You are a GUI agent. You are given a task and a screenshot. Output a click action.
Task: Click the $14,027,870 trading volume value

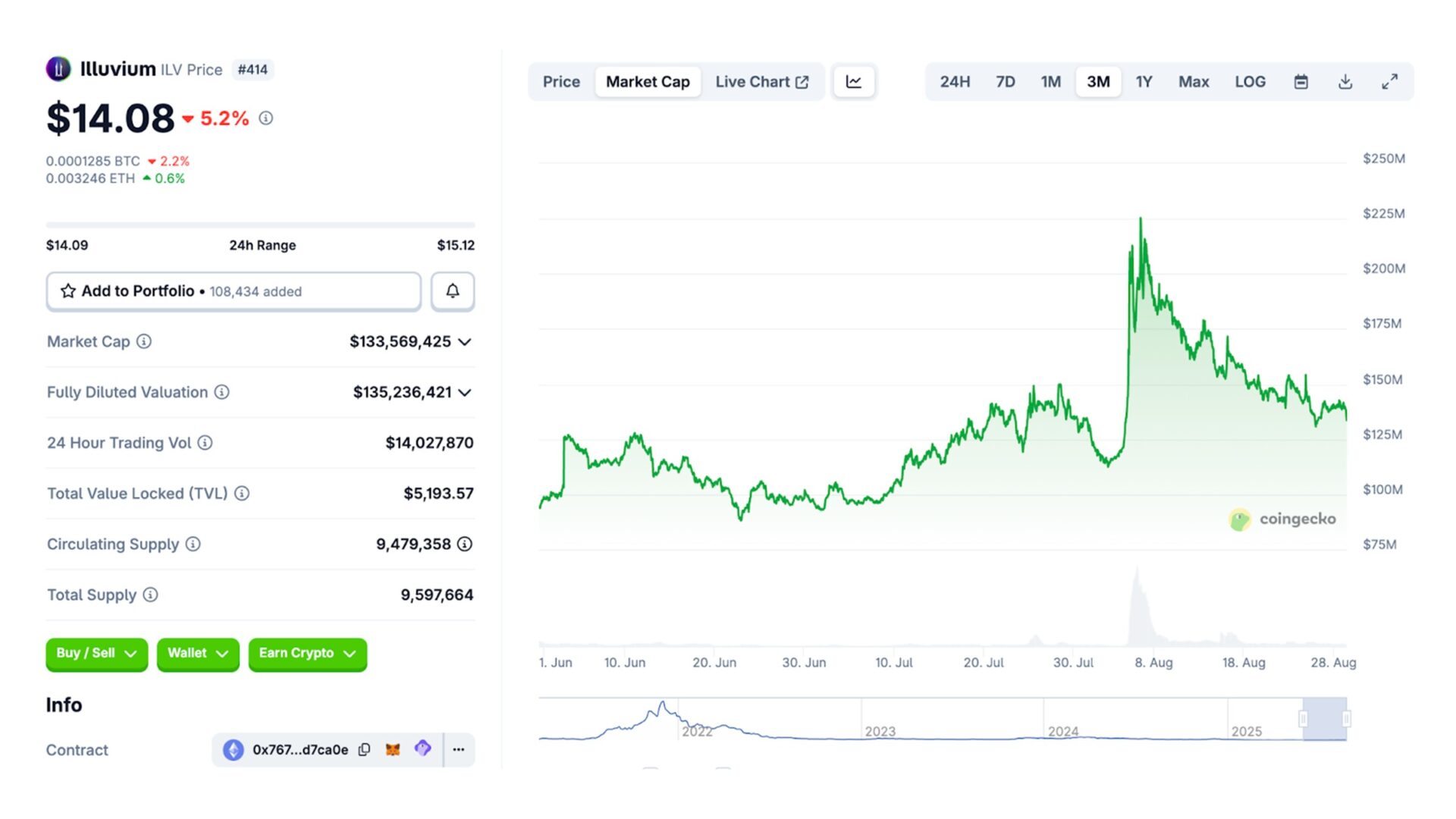click(x=429, y=443)
